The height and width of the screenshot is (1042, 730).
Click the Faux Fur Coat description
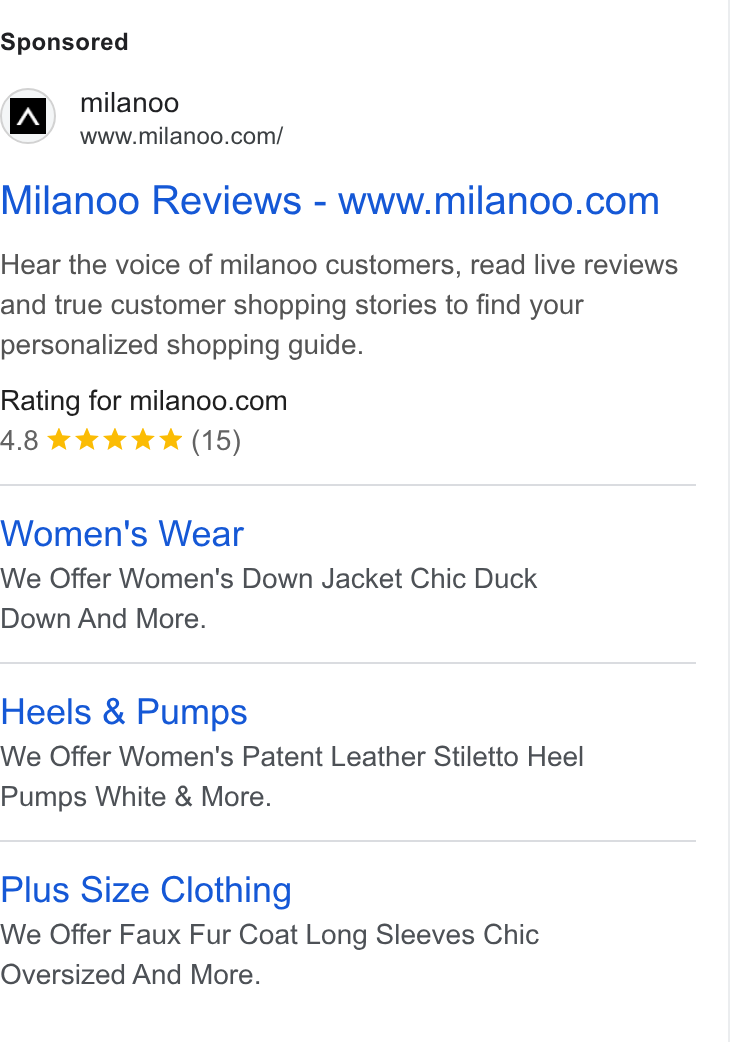[x=270, y=955]
